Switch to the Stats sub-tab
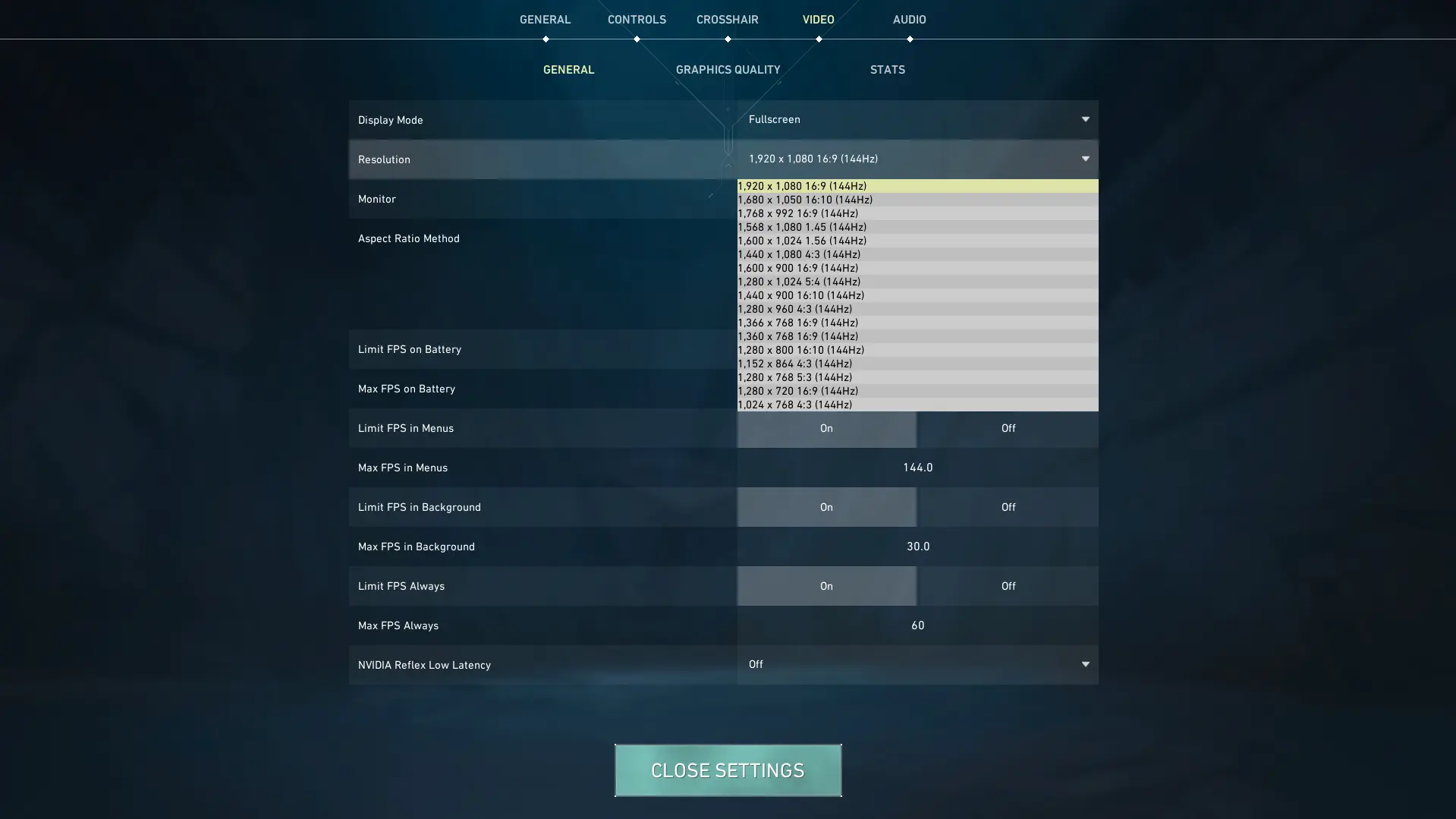 887,70
